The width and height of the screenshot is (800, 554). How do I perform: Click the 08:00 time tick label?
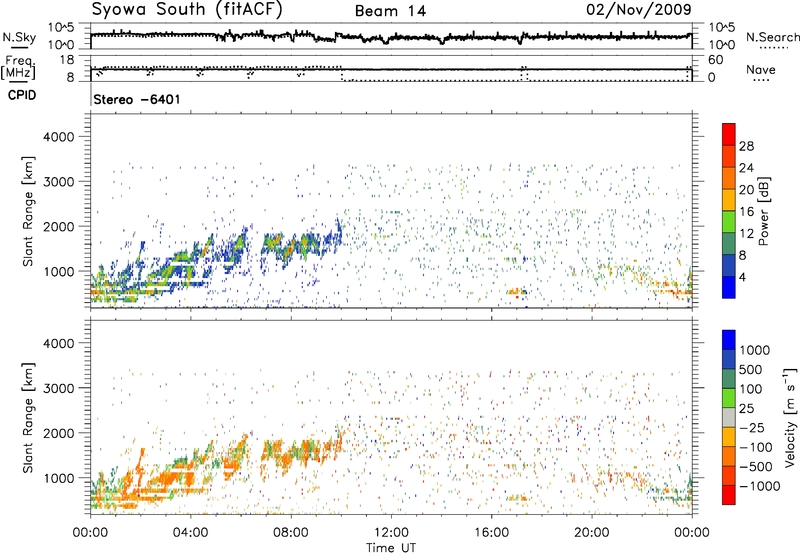291,533
